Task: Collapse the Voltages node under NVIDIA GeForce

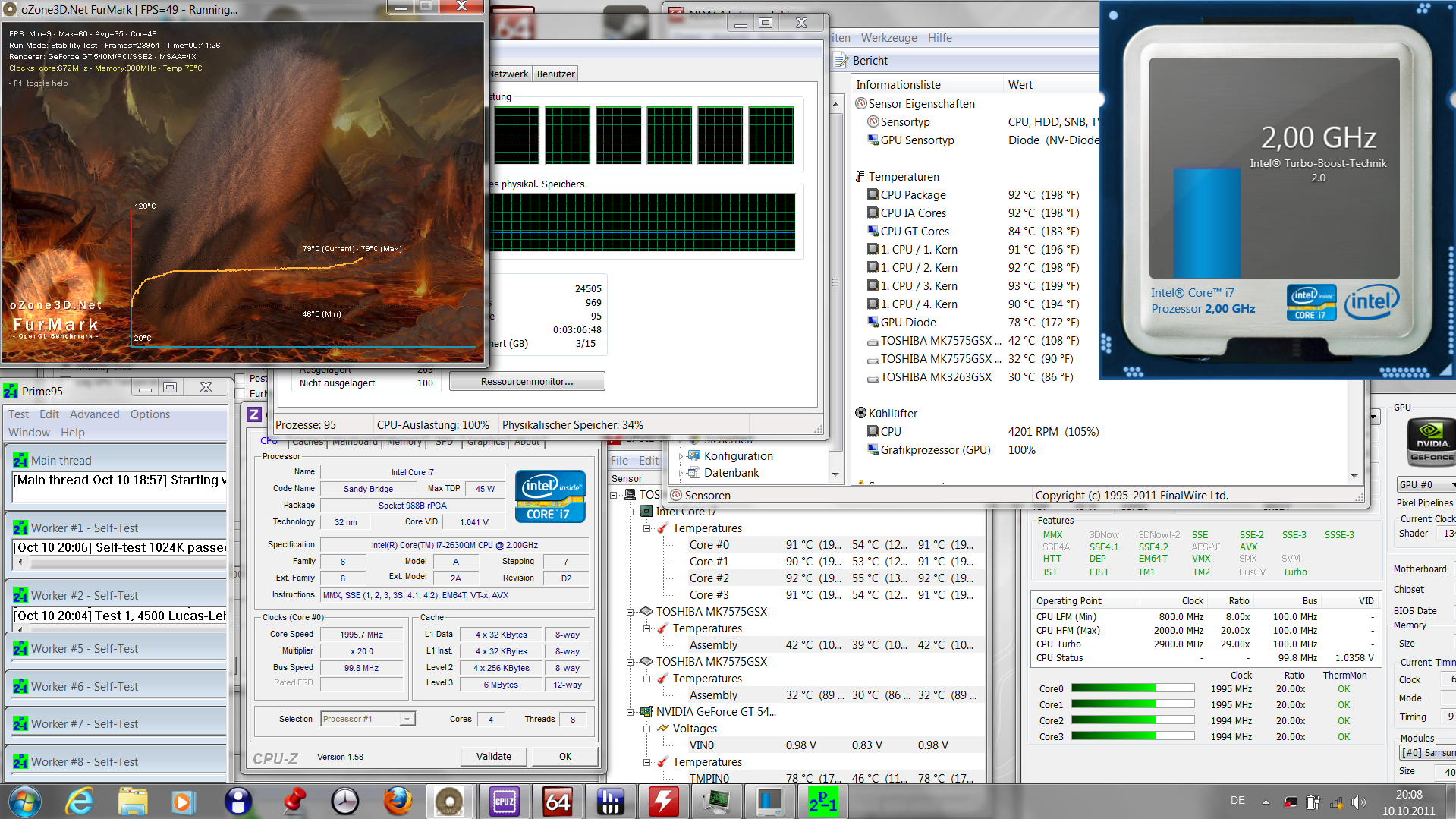Action: click(x=647, y=729)
